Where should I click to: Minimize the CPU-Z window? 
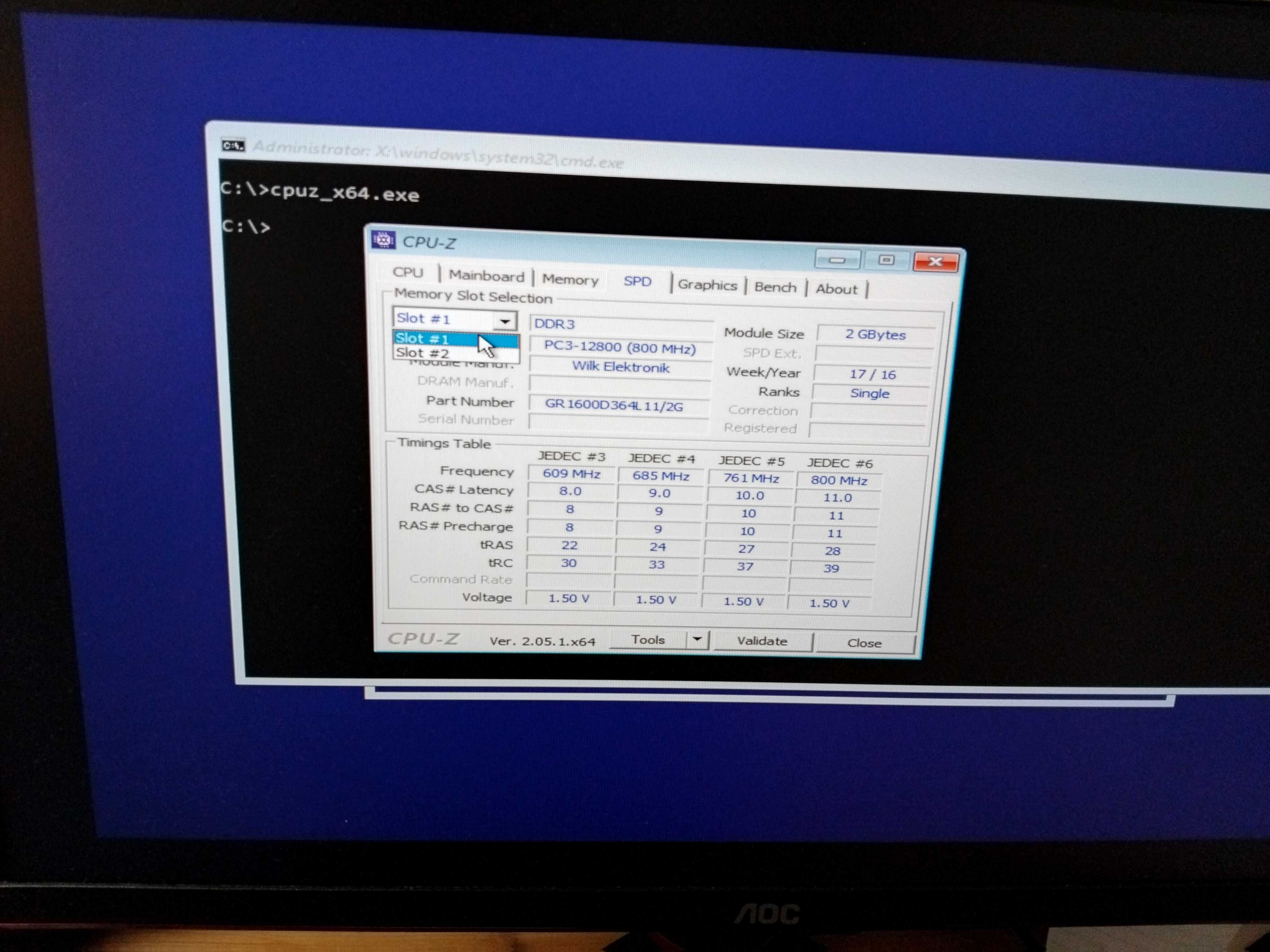pos(838,261)
